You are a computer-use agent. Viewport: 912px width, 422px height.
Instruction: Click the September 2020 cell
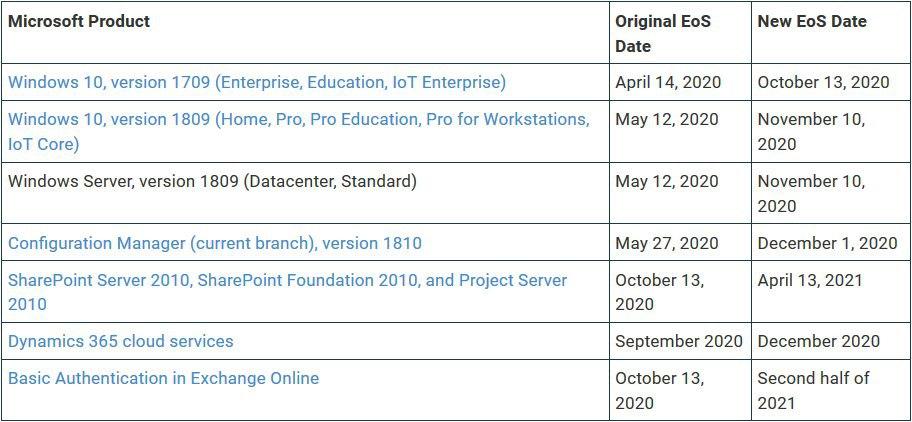(x=679, y=341)
